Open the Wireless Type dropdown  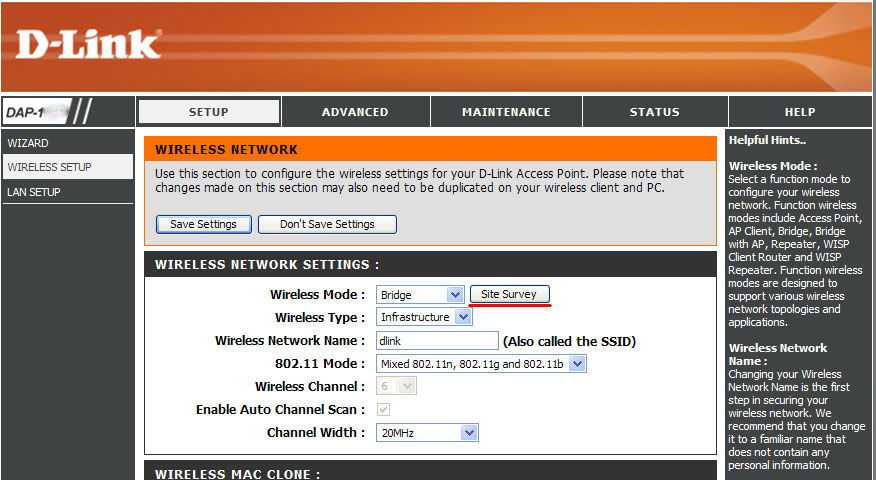point(424,317)
